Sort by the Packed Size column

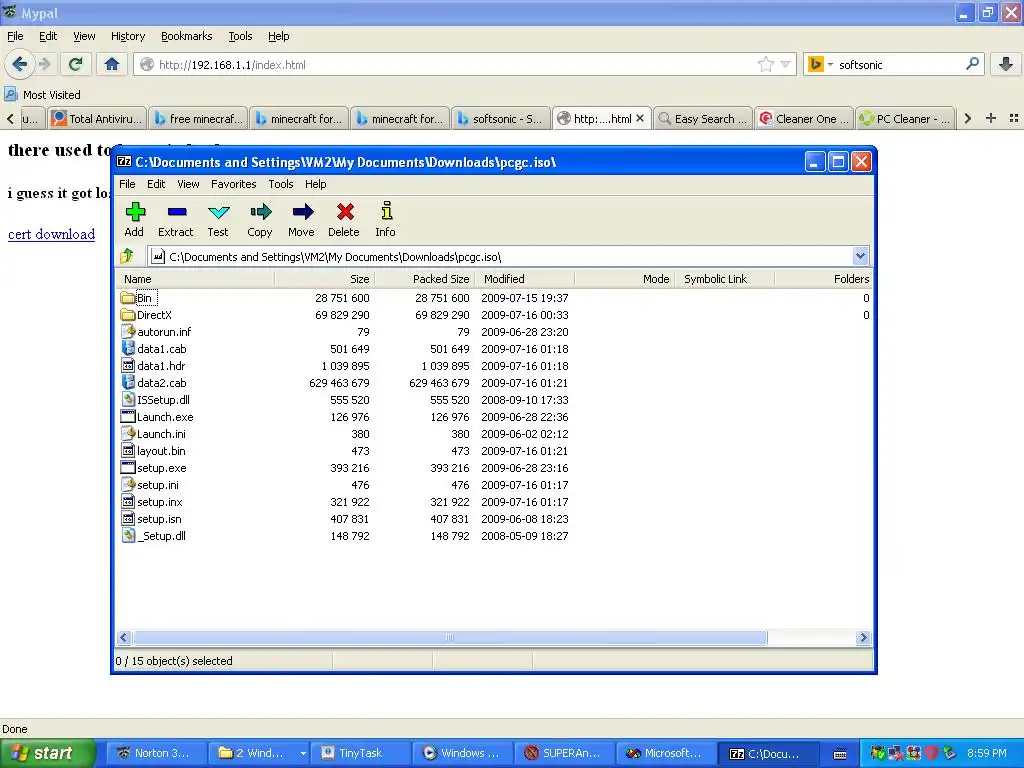pos(426,279)
